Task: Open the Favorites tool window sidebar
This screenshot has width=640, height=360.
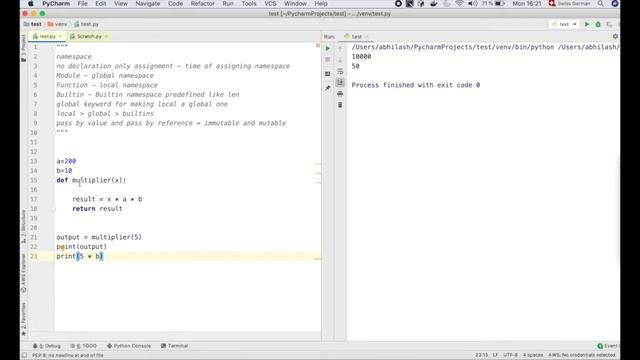Action: (23, 319)
